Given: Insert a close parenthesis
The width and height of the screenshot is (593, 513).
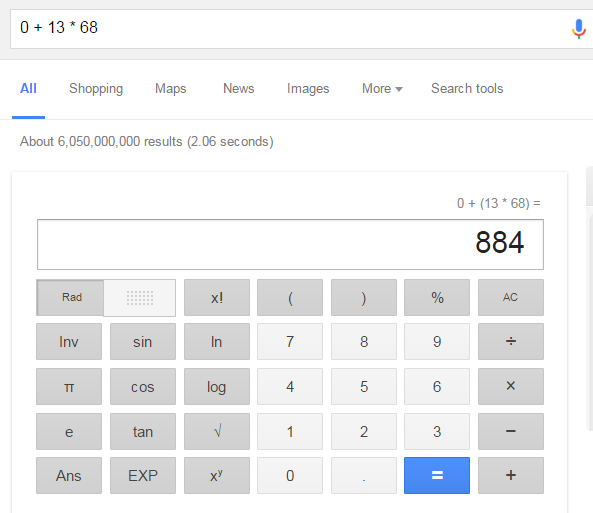Looking at the screenshot, I should [364, 298].
